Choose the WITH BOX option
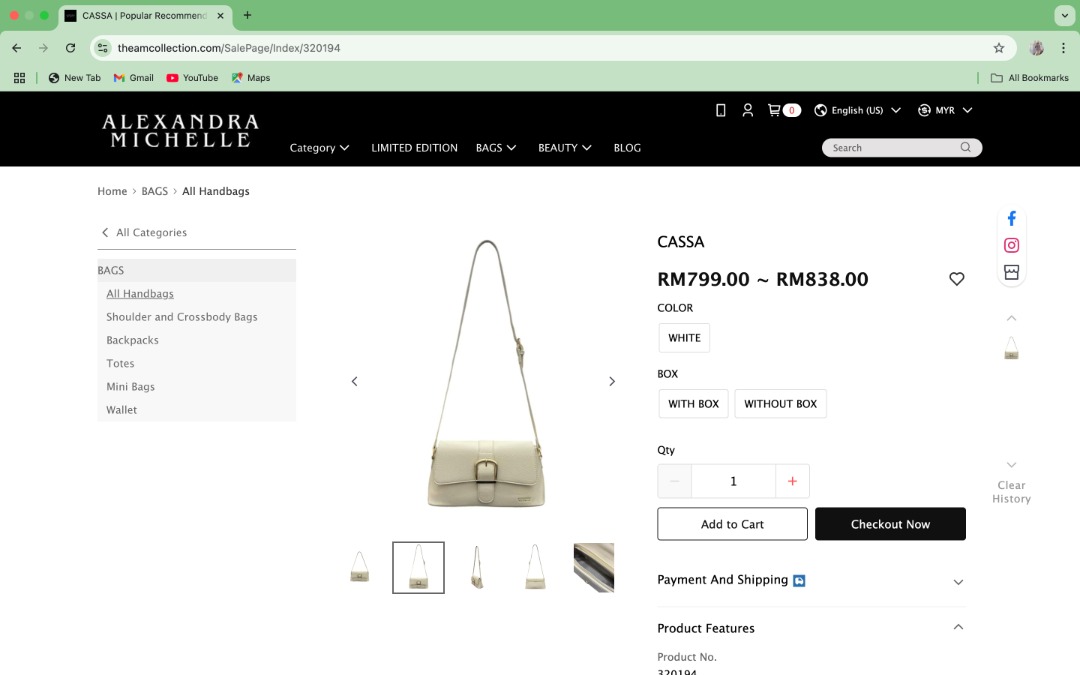The height and width of the screenshot is (675, 1080). point(693,403)
